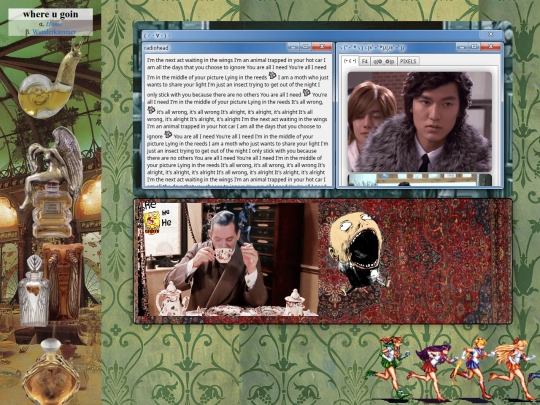
Task: Click the flower icon after 'ignore'
Action: [168, 134]
